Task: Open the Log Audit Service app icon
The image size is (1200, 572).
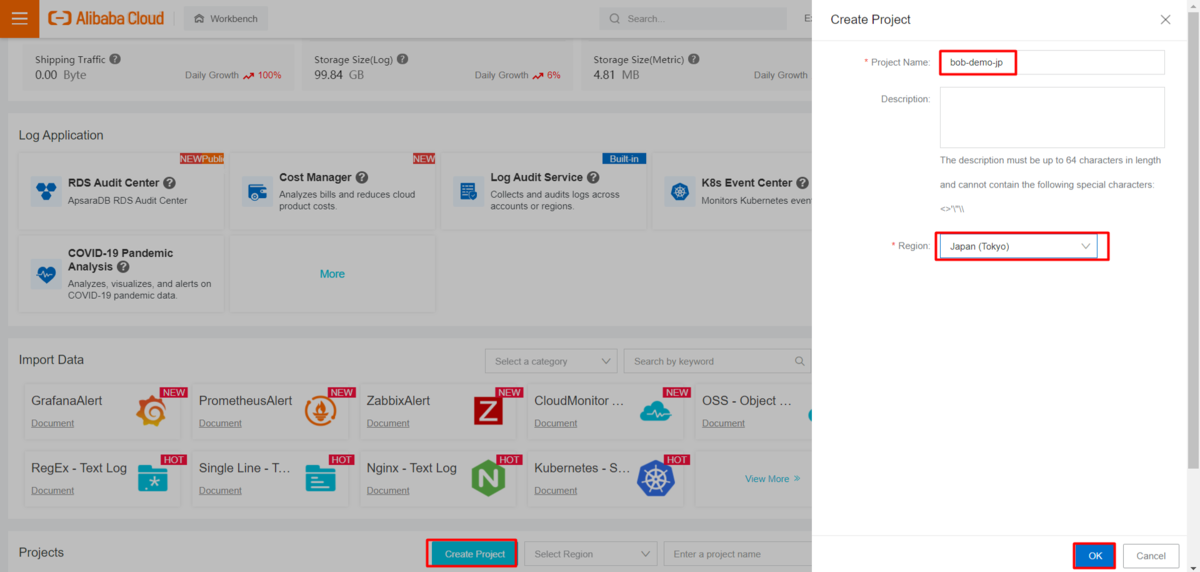Action: coord(468,190)
